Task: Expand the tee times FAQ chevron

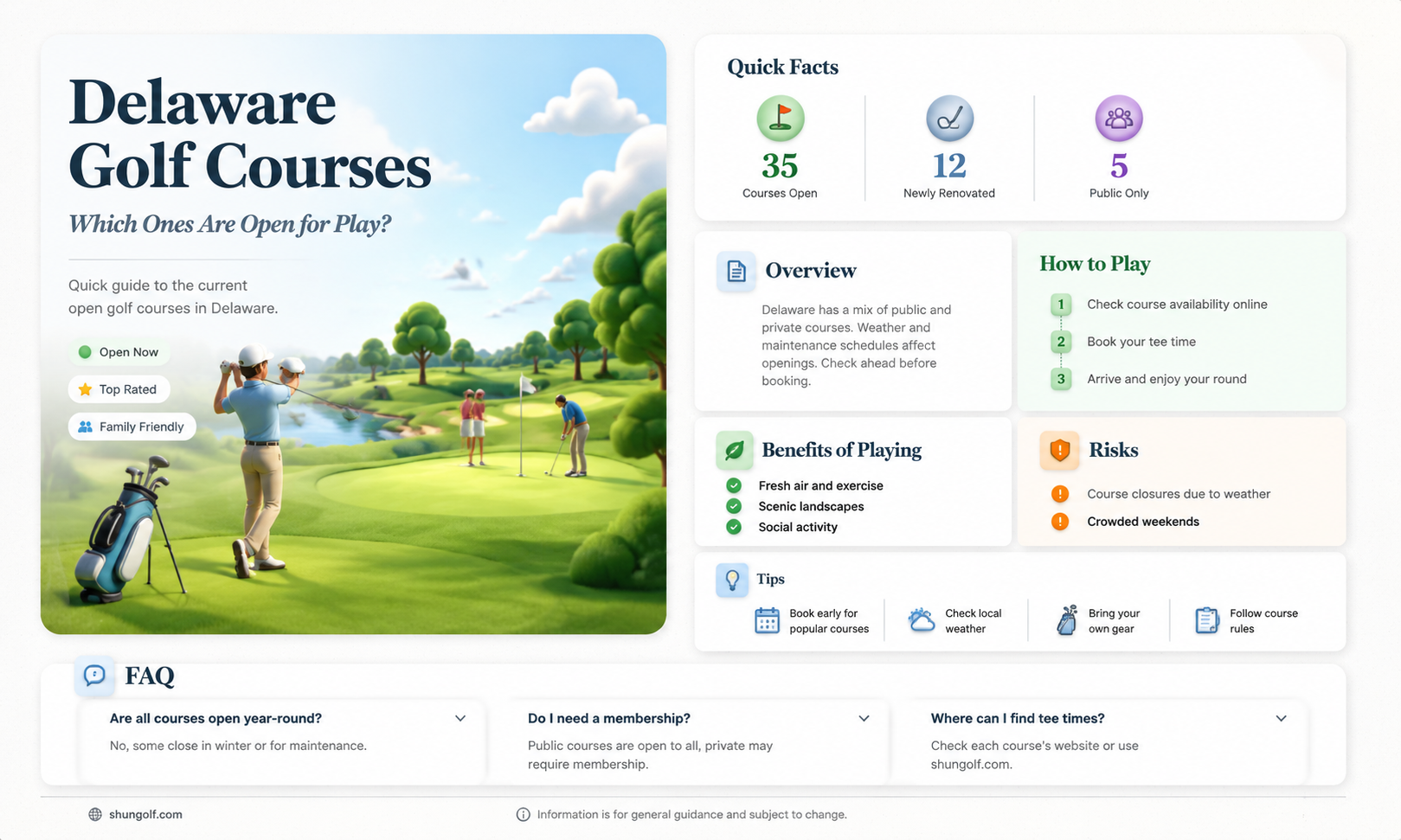Action: pos(1282,718)
